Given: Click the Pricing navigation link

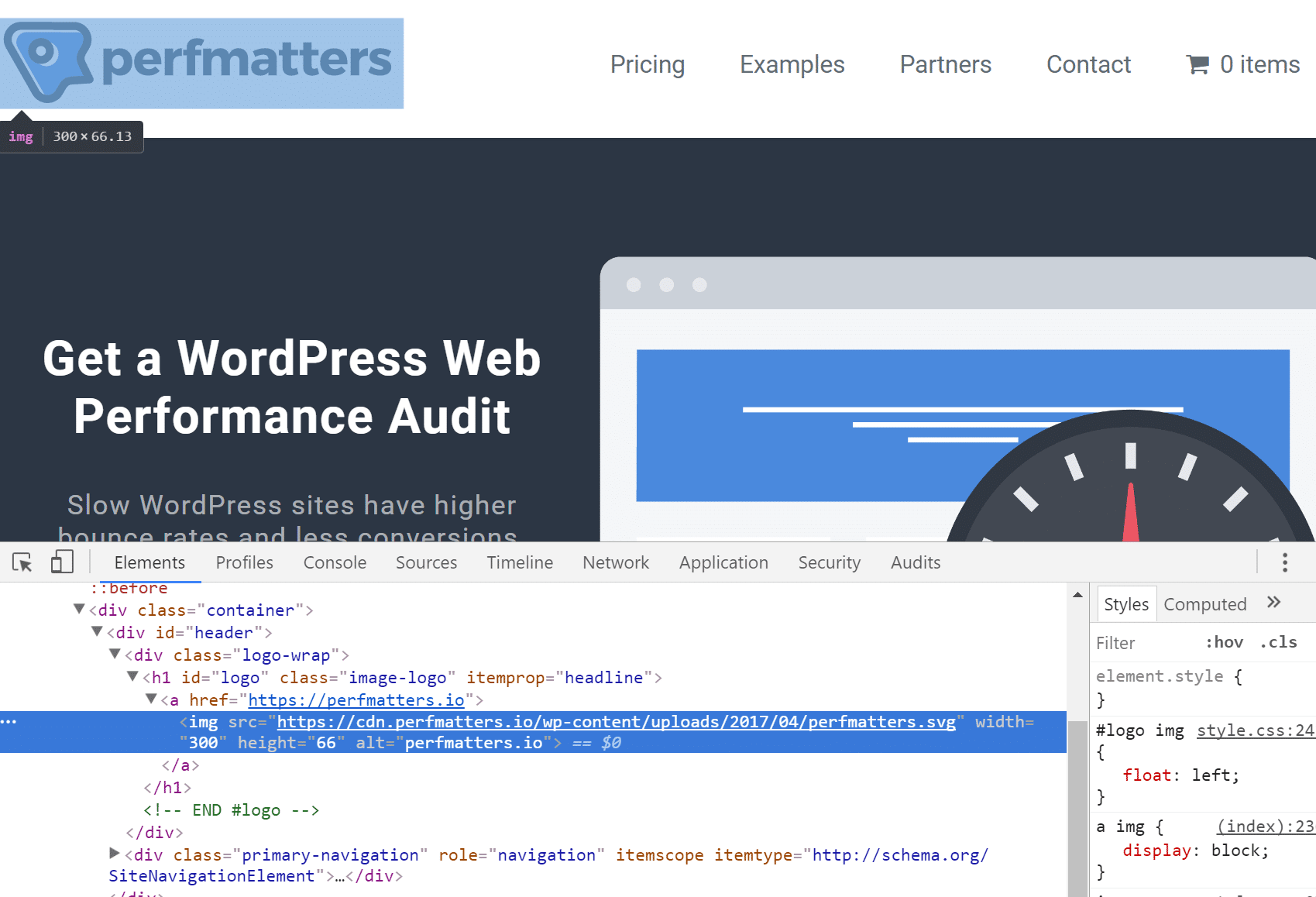Looking at the screenshot, I should point(648,65).
